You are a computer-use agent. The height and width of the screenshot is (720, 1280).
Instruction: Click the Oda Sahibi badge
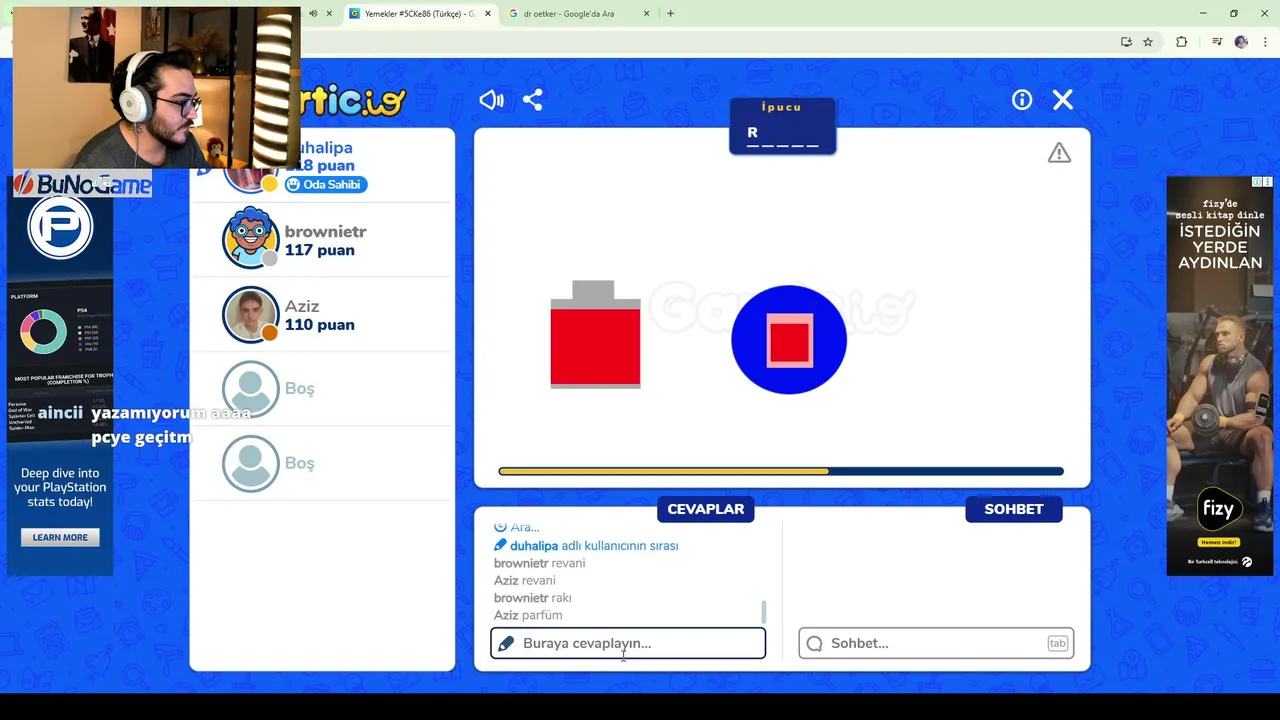click(326, 184)
